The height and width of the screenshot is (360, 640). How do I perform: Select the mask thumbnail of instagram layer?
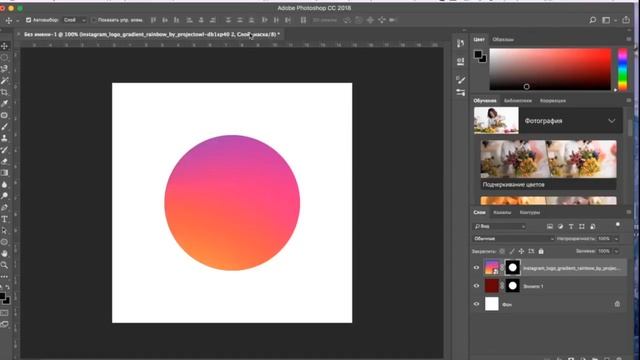(x=513, y=268)
